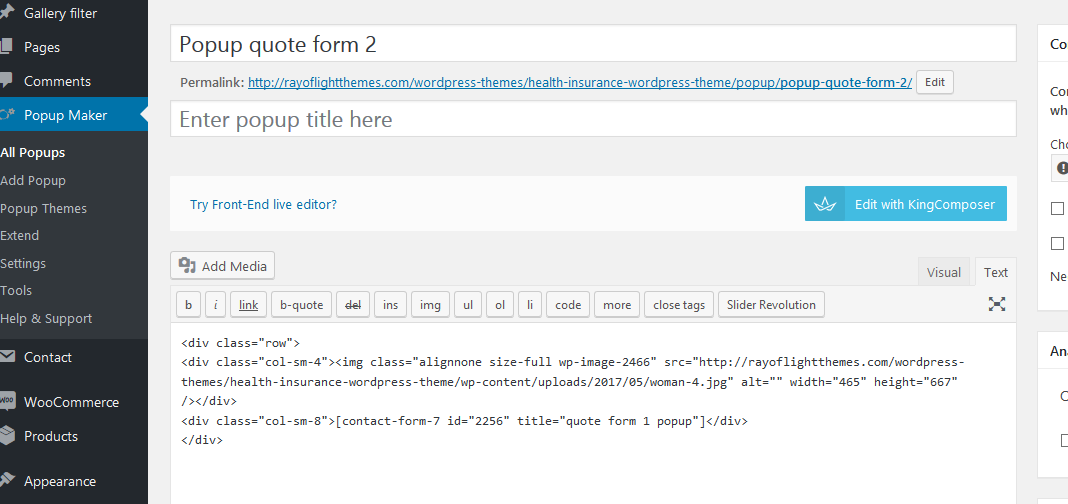The height and width of the screenshot is (504, 1068).
Task: Click the WooCommerce logo icon
Action: tap(7, 402)
